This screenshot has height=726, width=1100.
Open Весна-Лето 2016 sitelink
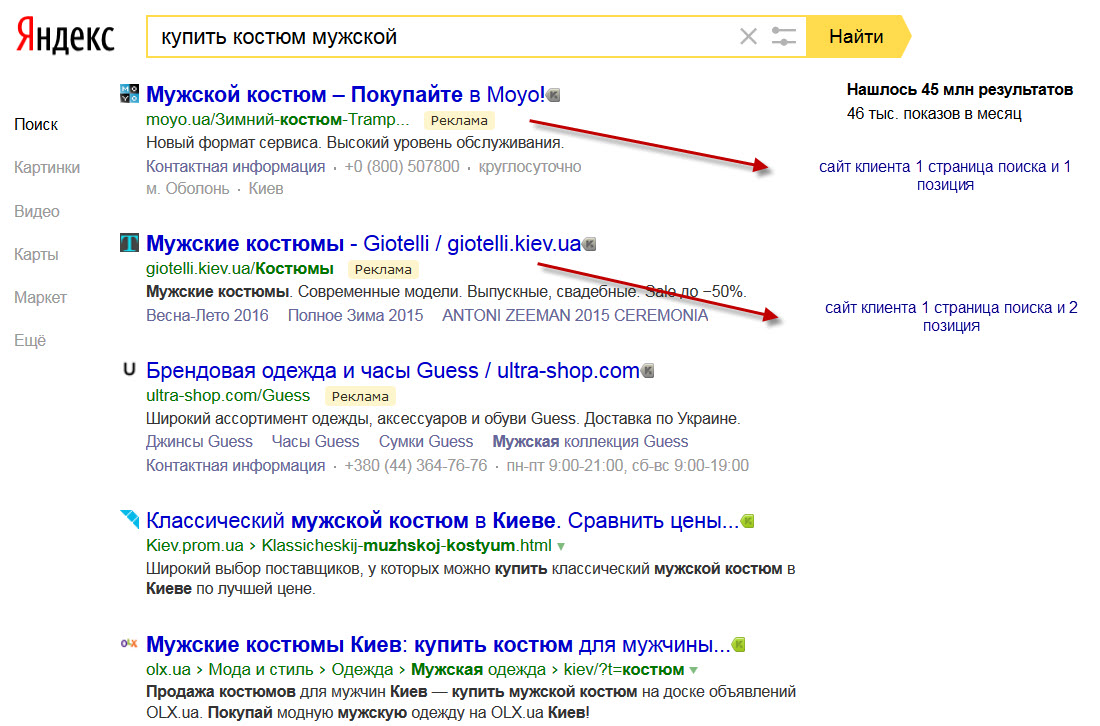207,316
